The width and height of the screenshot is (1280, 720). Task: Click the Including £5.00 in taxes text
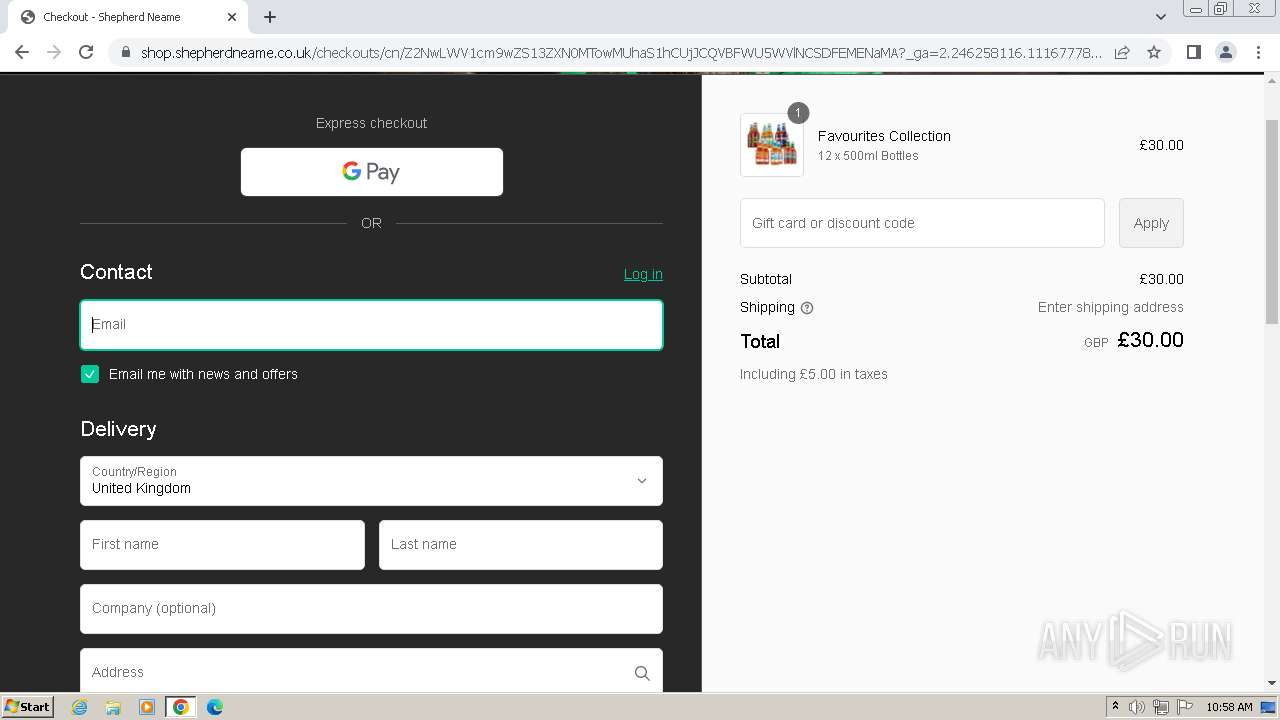[814, 374]
